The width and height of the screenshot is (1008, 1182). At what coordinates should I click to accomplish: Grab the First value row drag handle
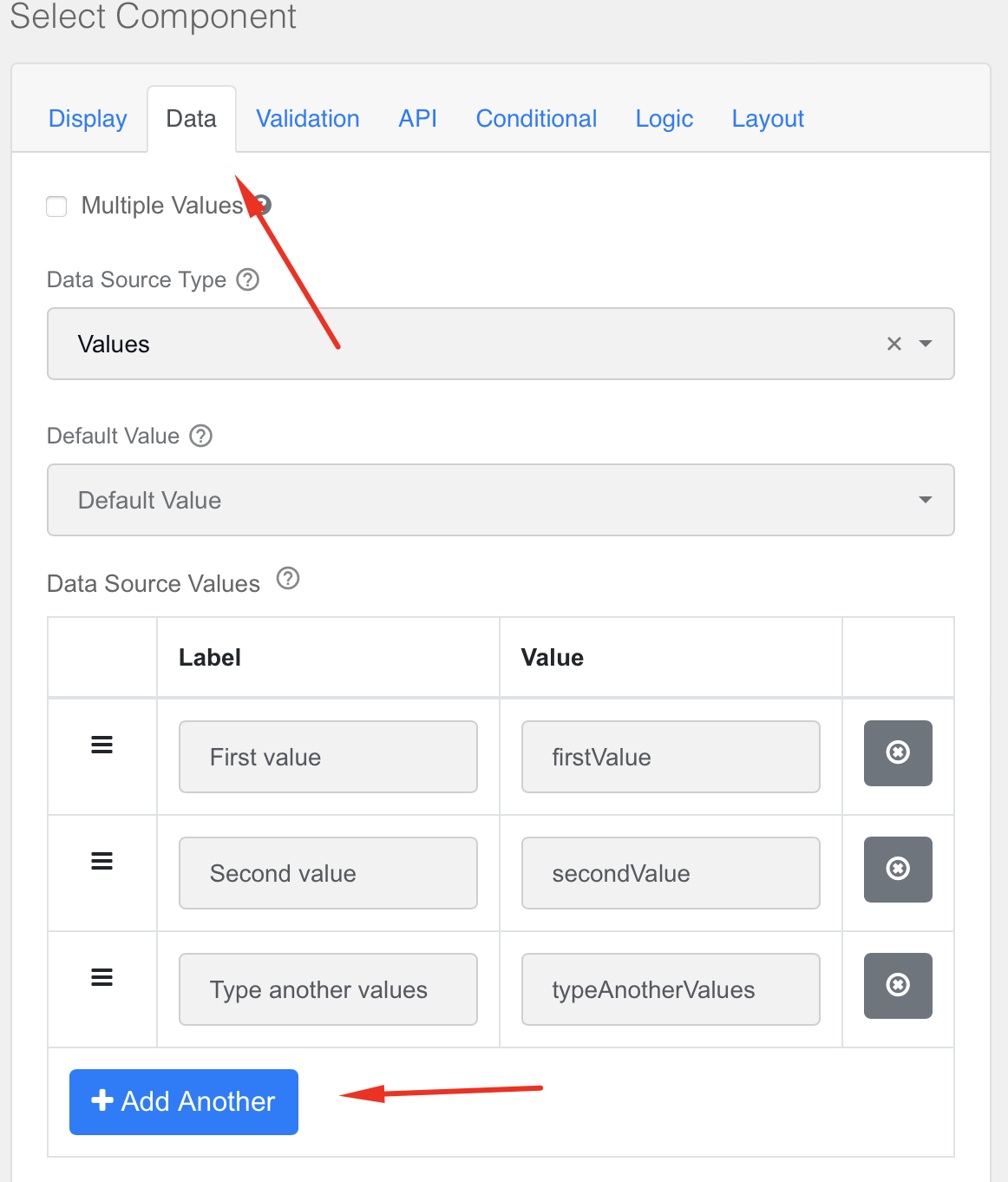pyautogui.click(x=102, y=745)
